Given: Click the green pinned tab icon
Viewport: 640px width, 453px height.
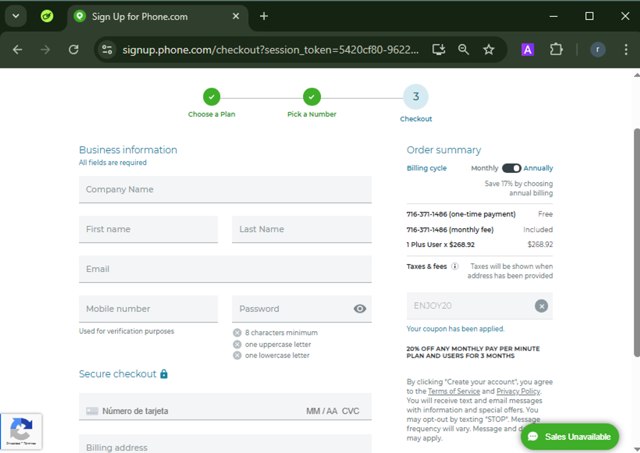Looking at the screenshot, I should (x=47, y=16).
